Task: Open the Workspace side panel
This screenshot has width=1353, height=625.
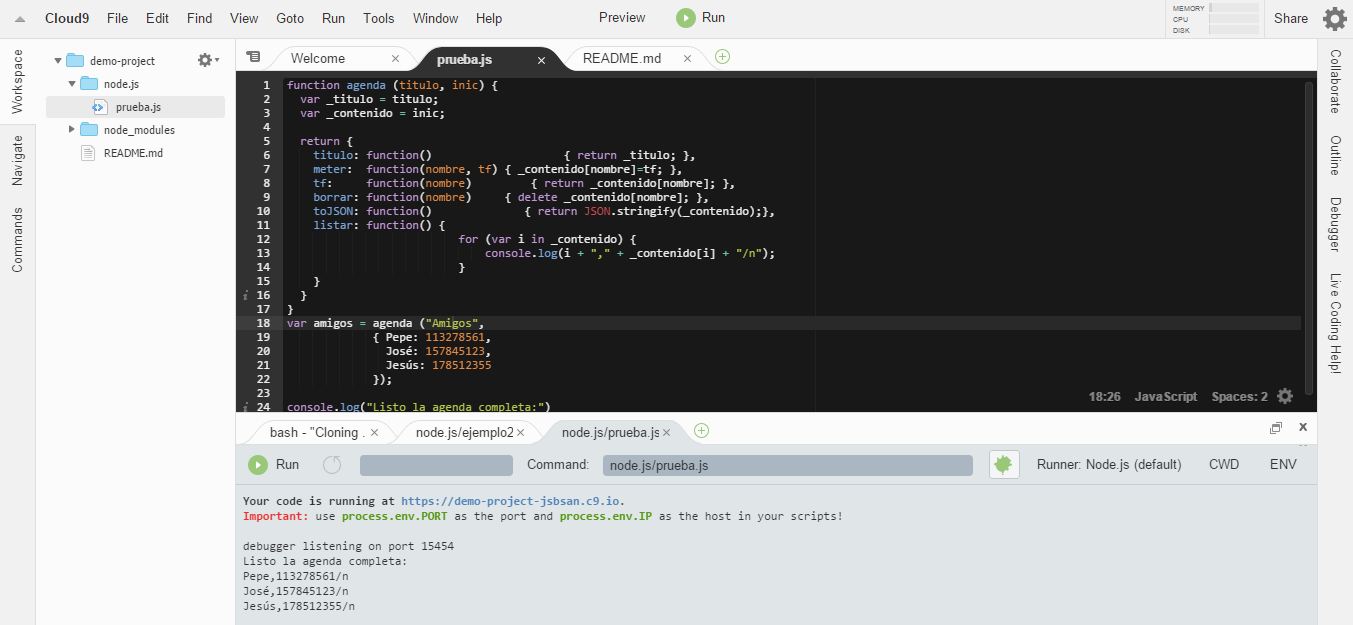Action: coord(17,81)
